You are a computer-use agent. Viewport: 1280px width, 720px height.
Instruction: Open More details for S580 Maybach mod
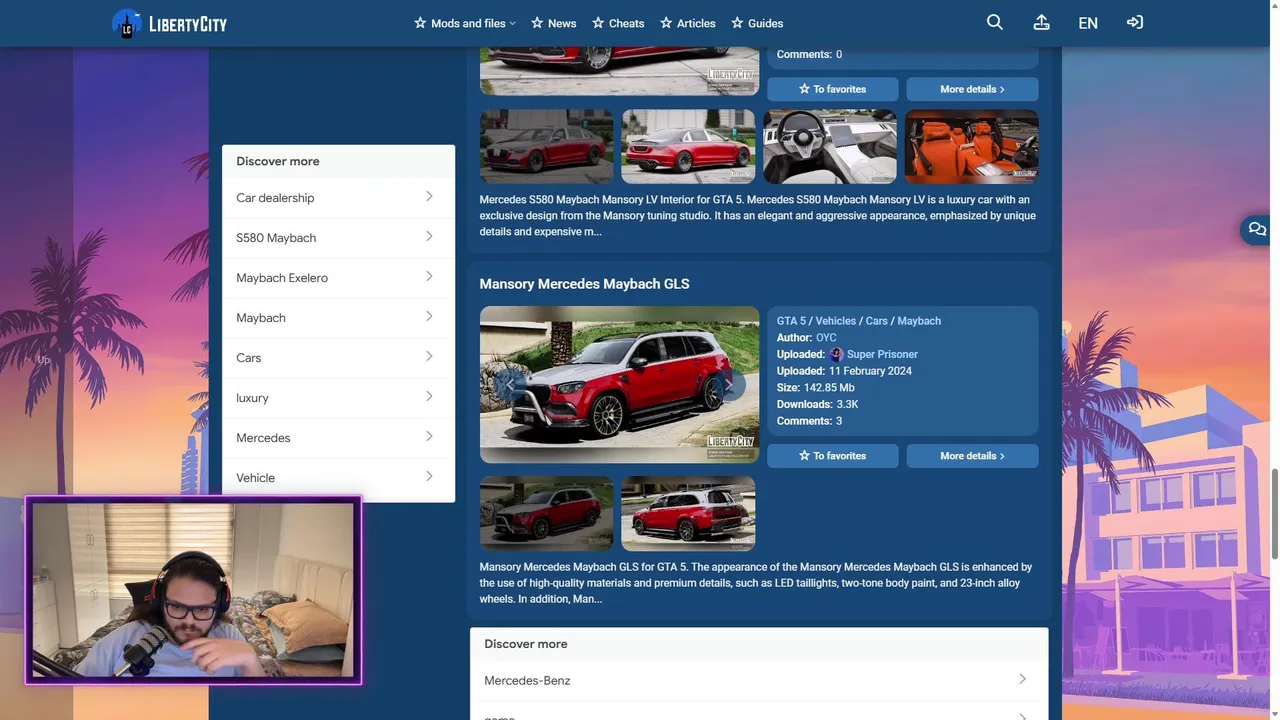(x=972, y=89)
